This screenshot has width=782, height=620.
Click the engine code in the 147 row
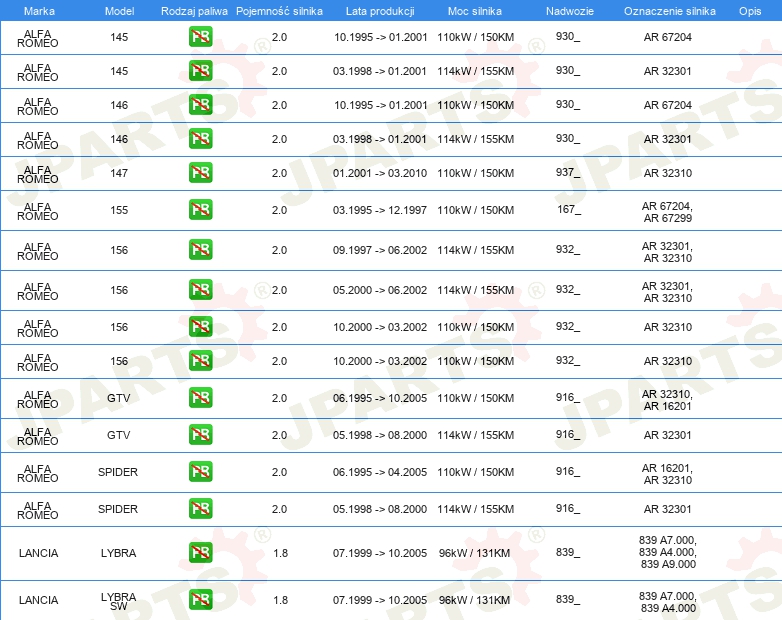667,173
